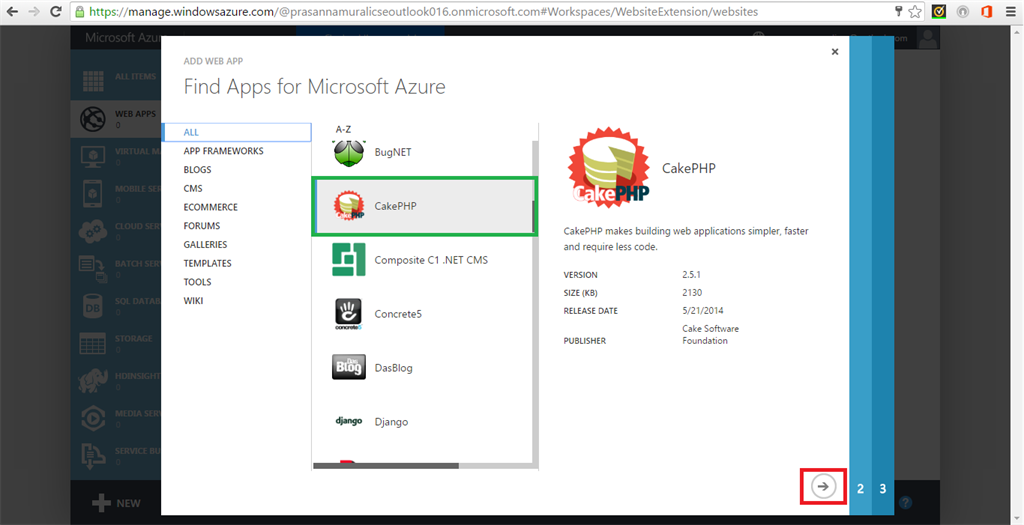Select the ECOMMERCE category
The height and width of the screenshot is (525, 1024).
point(210,207)
